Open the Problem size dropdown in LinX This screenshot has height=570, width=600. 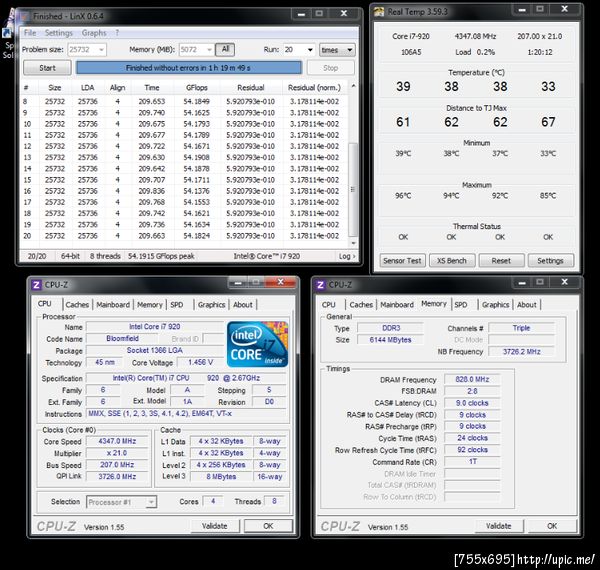101,50
